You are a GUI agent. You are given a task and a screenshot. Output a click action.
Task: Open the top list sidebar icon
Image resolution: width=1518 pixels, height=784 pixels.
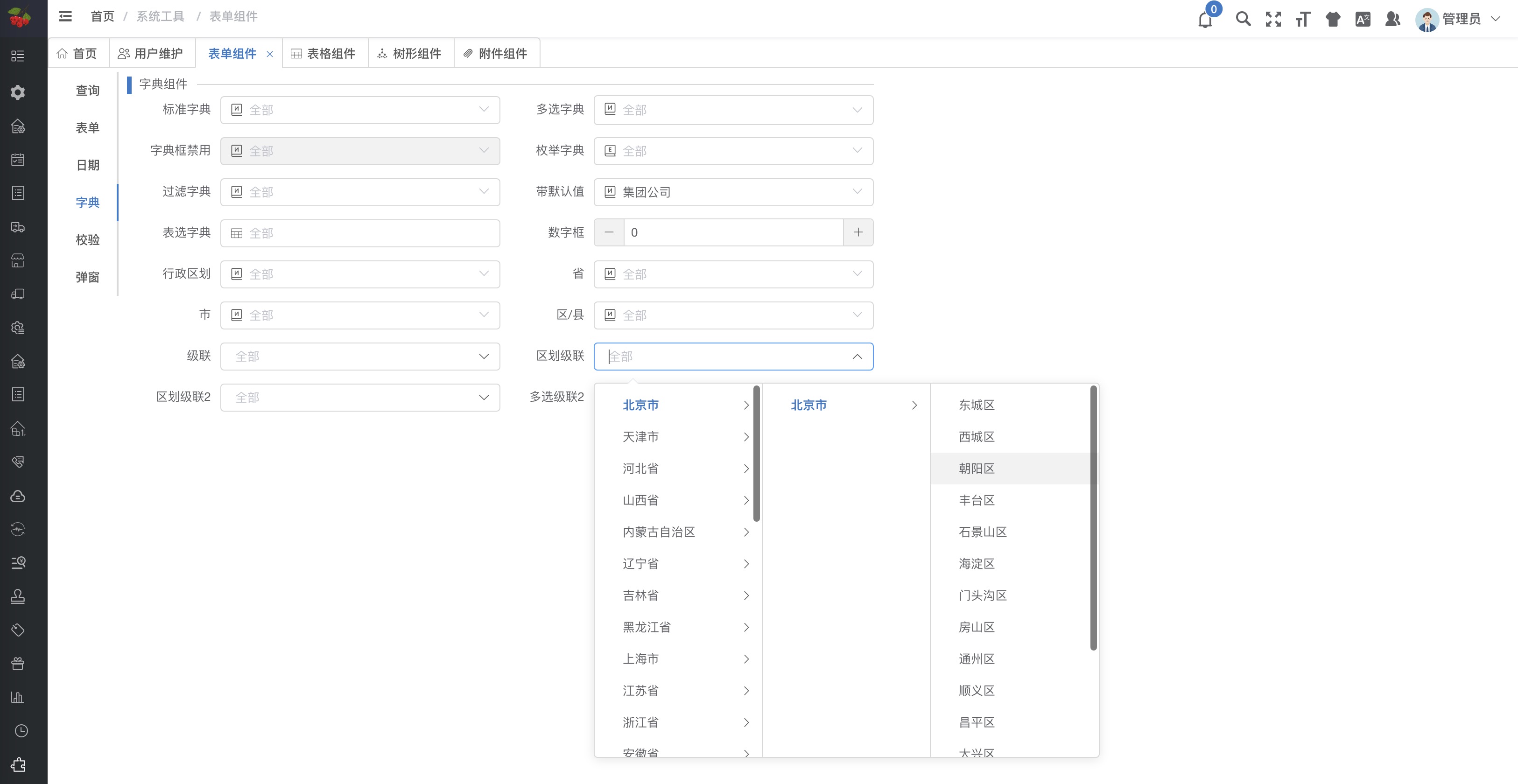pos(18,56)
